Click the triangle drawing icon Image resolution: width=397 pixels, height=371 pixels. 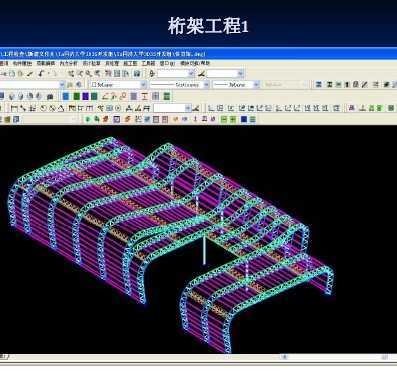tap(61, 108)
